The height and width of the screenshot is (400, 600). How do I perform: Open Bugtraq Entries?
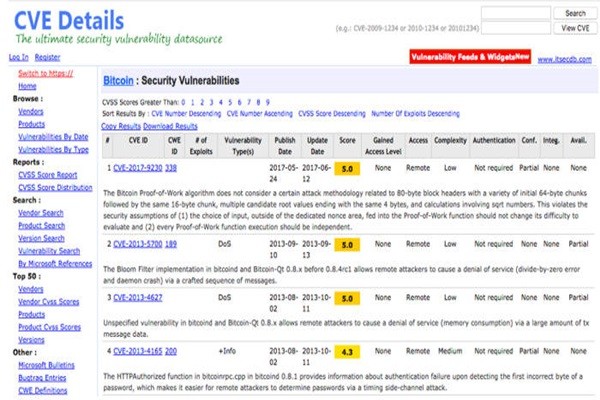pos(42,378)
